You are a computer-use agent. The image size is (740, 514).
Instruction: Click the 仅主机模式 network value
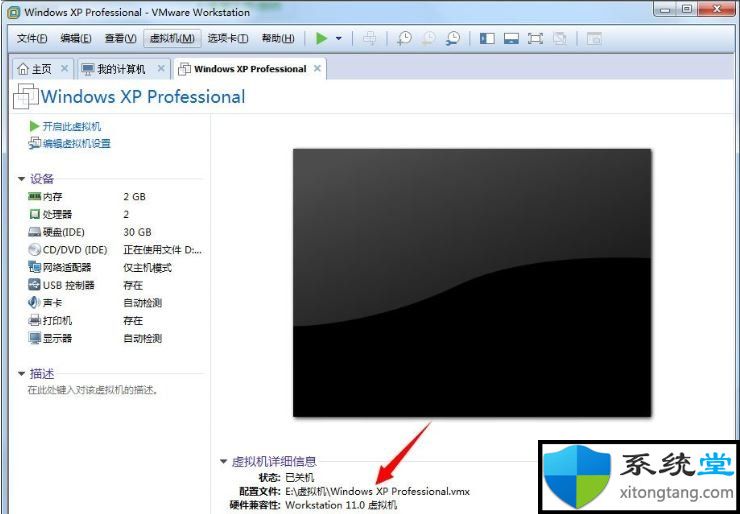[x=148, y=268]
